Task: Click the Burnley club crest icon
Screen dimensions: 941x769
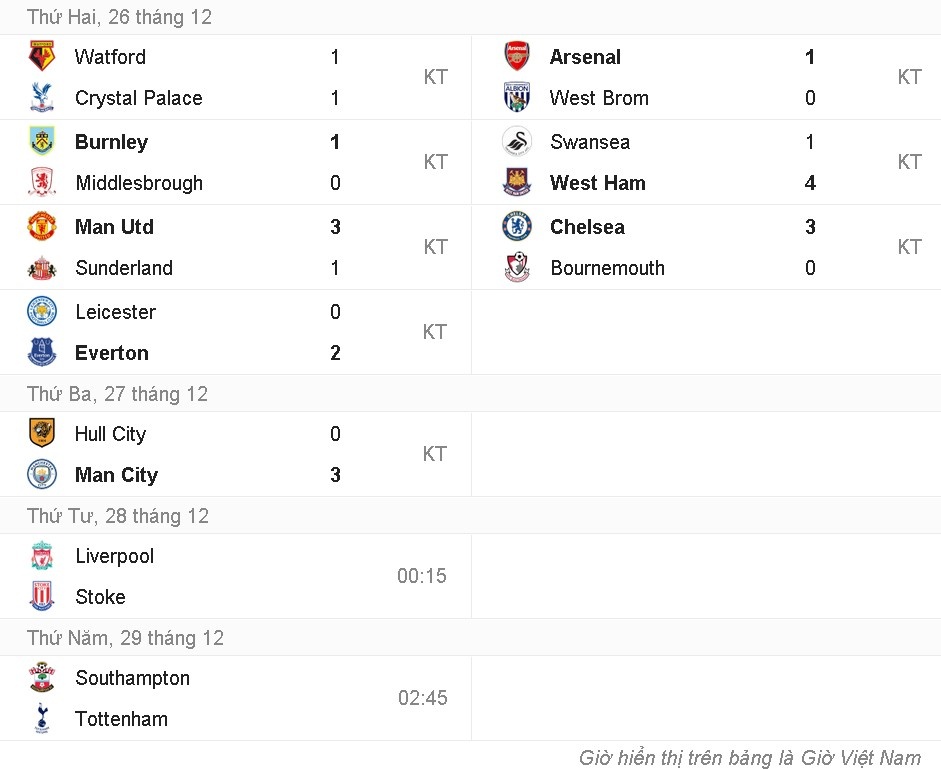Action: [42, 142]
